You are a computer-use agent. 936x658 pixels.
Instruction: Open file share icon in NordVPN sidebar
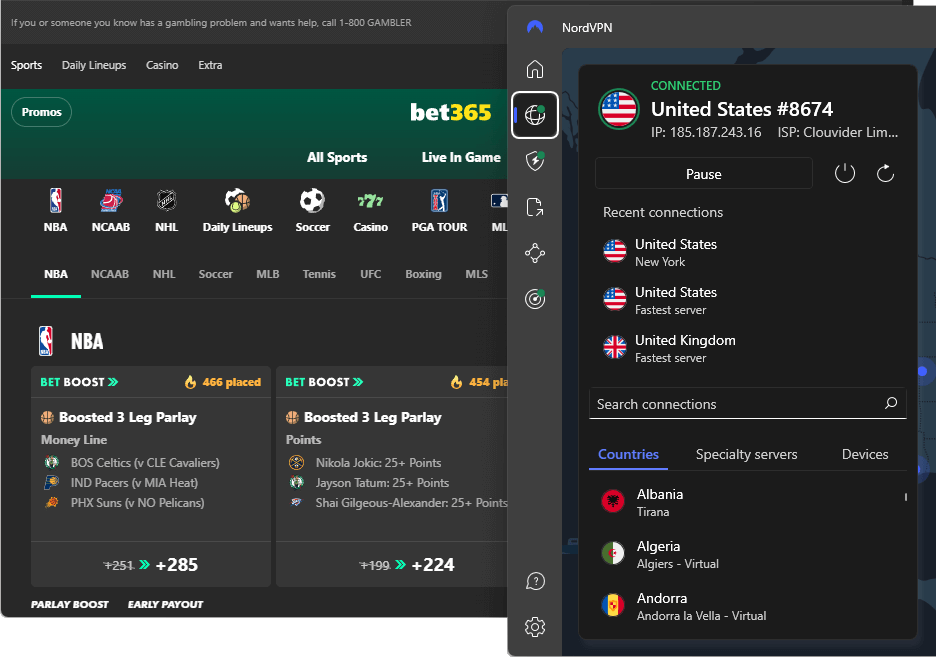(x=535, y=207)
